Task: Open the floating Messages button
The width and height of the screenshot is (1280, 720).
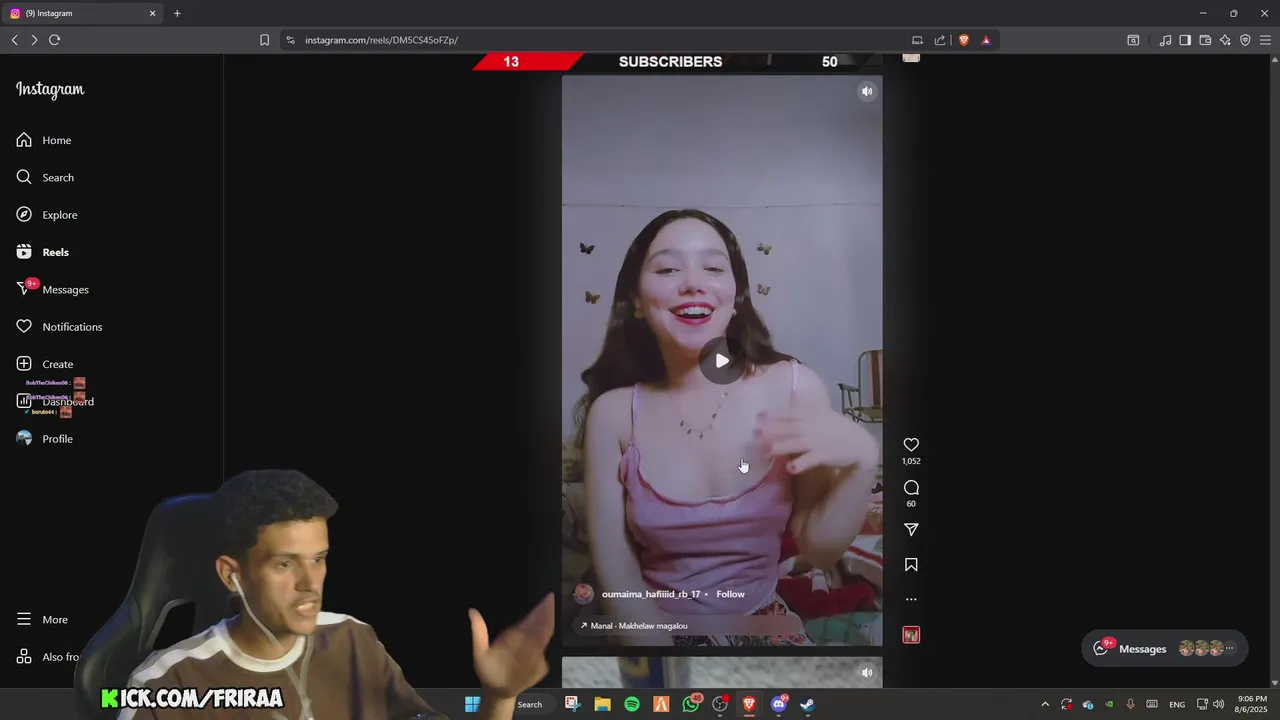Action: [1164, 648]
